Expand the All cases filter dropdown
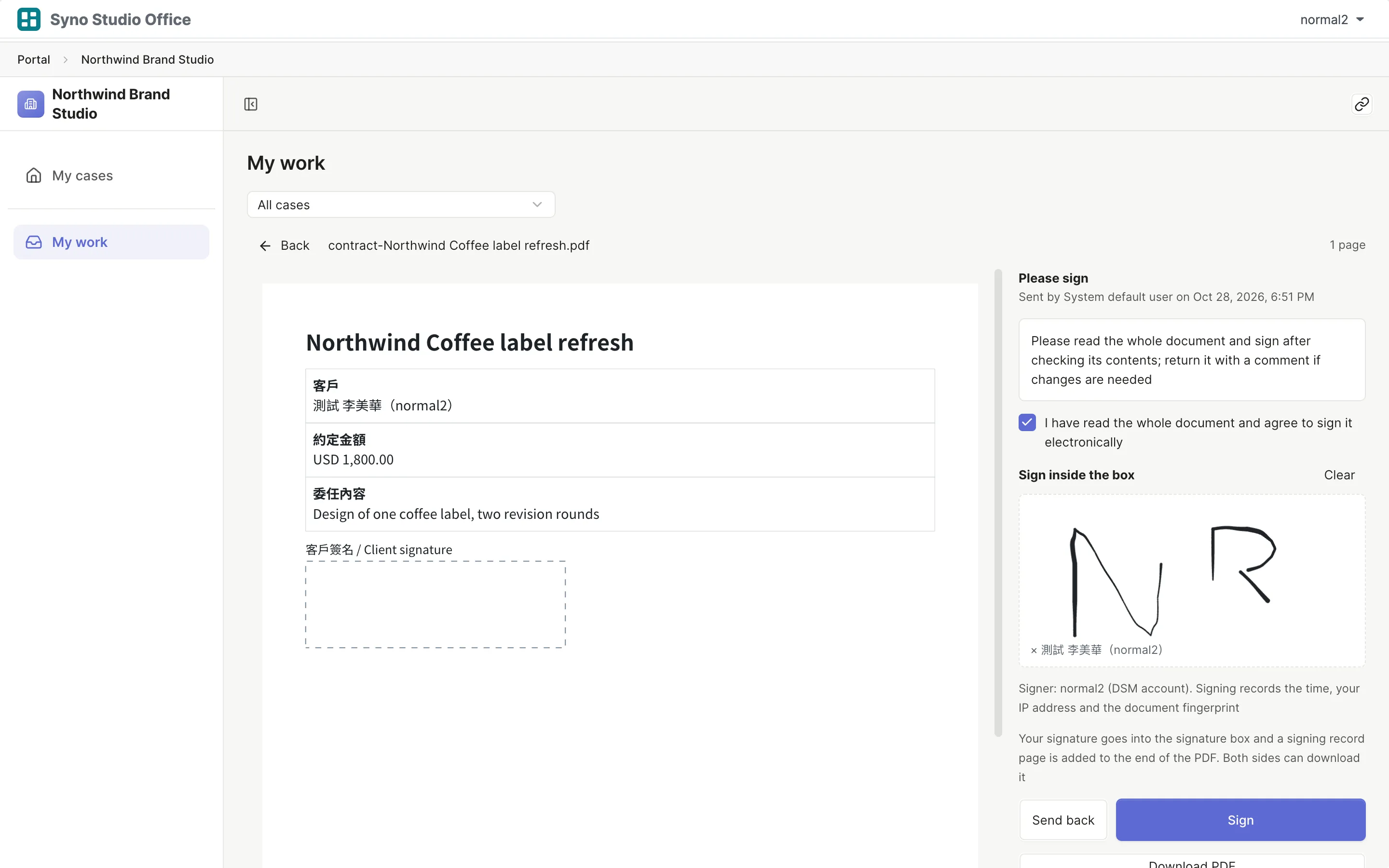The image size is (1389, 868). (401, 204)
